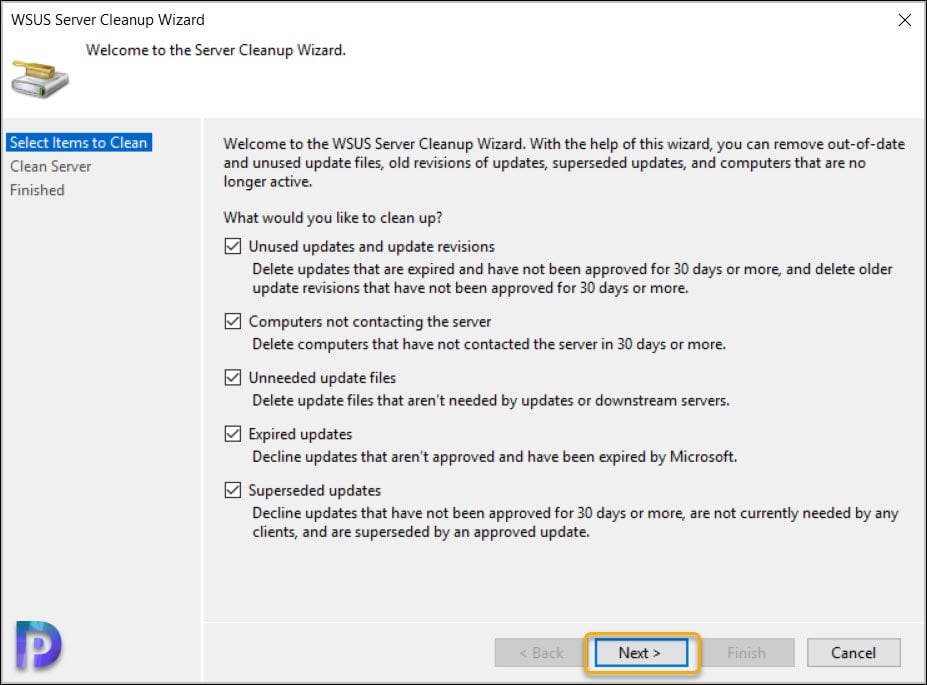The height and width of the screenshot is (685, 927).
Task: Click the Welcome to the Server Cleanup Wizard heading
Action: pyautogui.click(x=216, y=50)
